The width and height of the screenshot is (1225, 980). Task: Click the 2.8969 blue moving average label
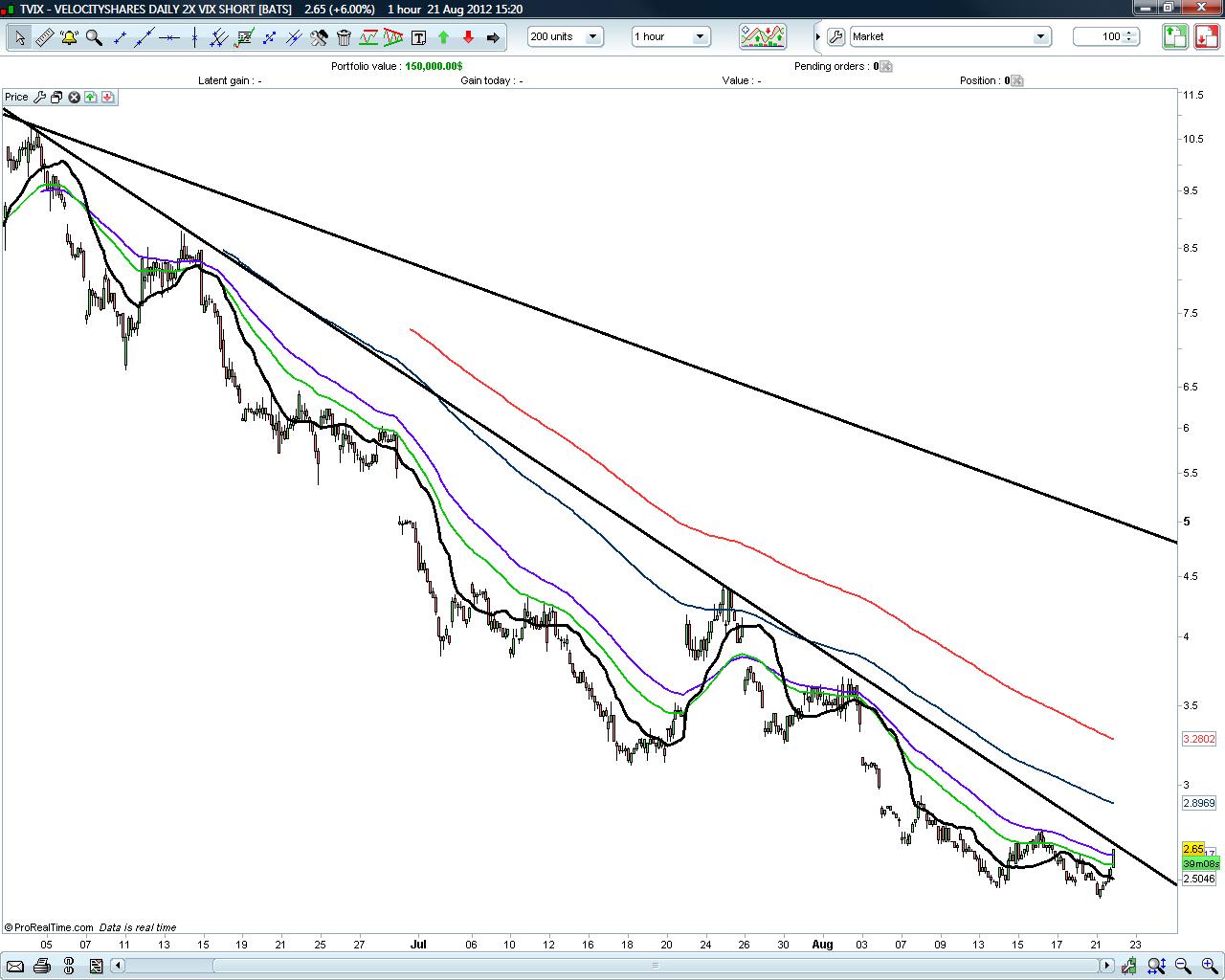coord(1199,803)
